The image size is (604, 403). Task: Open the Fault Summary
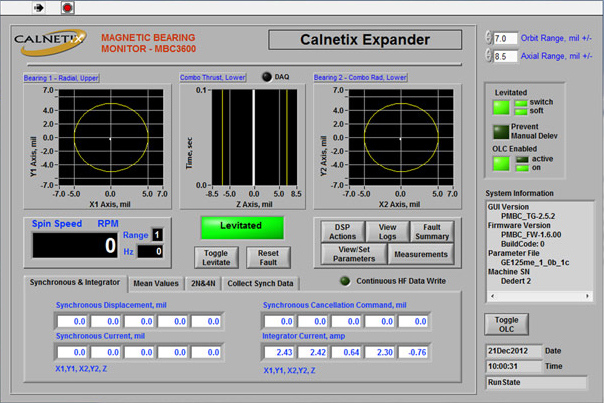(x=431, y=231)
